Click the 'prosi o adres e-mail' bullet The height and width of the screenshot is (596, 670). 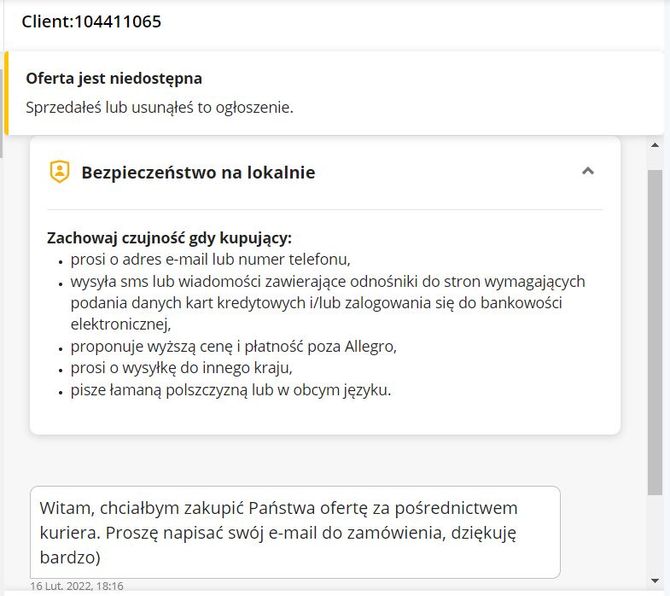click(210, 260)
